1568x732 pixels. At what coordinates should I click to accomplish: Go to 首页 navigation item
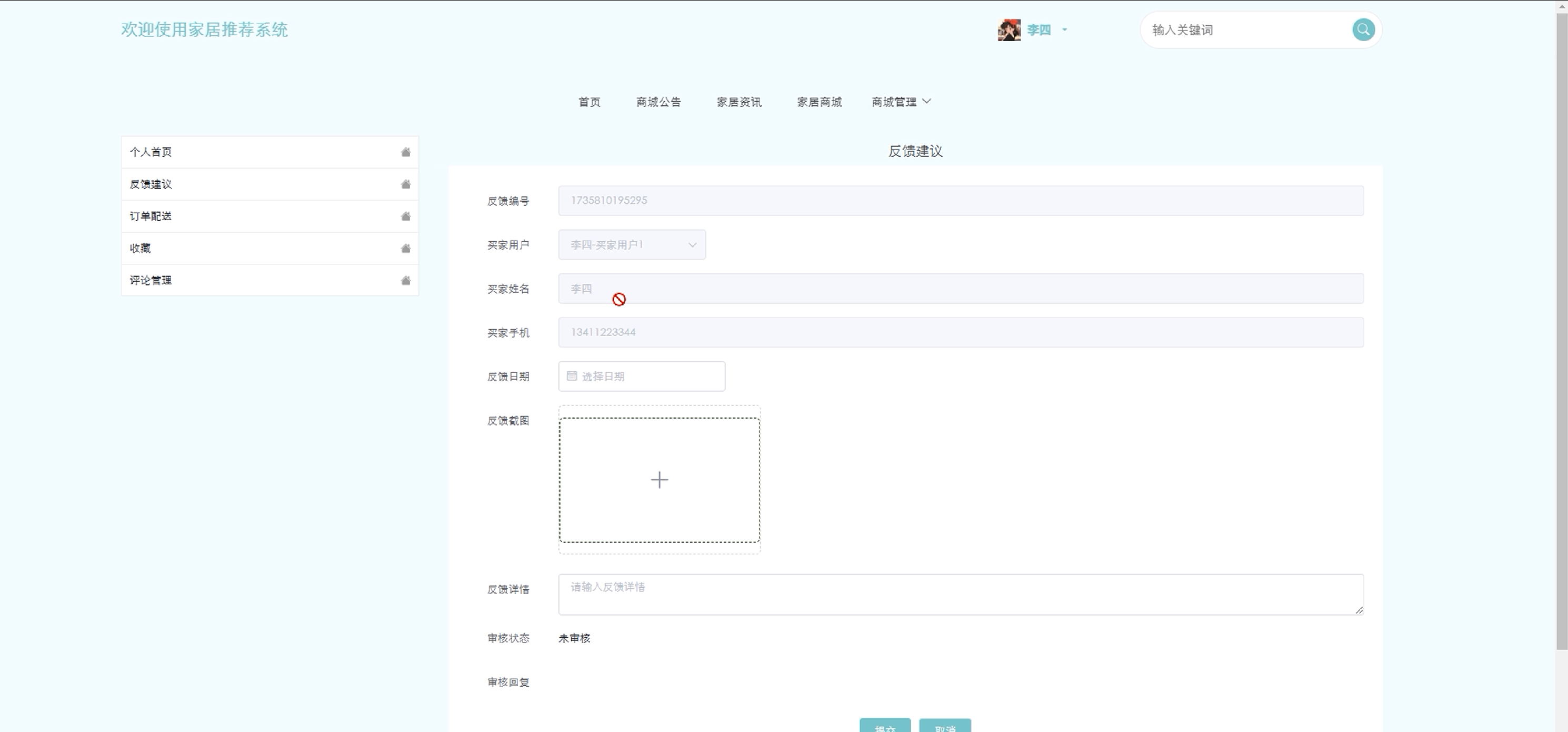pyautogui.click(x=588, y=102)
